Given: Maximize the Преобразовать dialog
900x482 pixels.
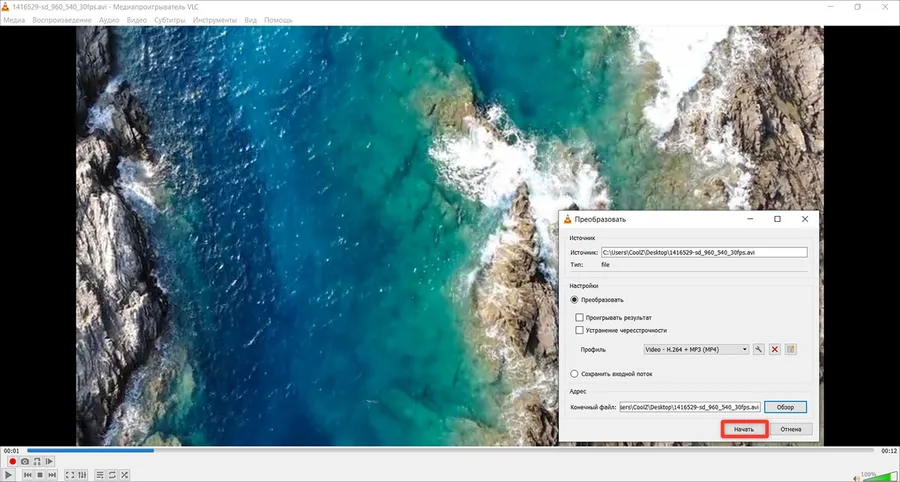Looking at the screenshot, I should click(777, 219).
